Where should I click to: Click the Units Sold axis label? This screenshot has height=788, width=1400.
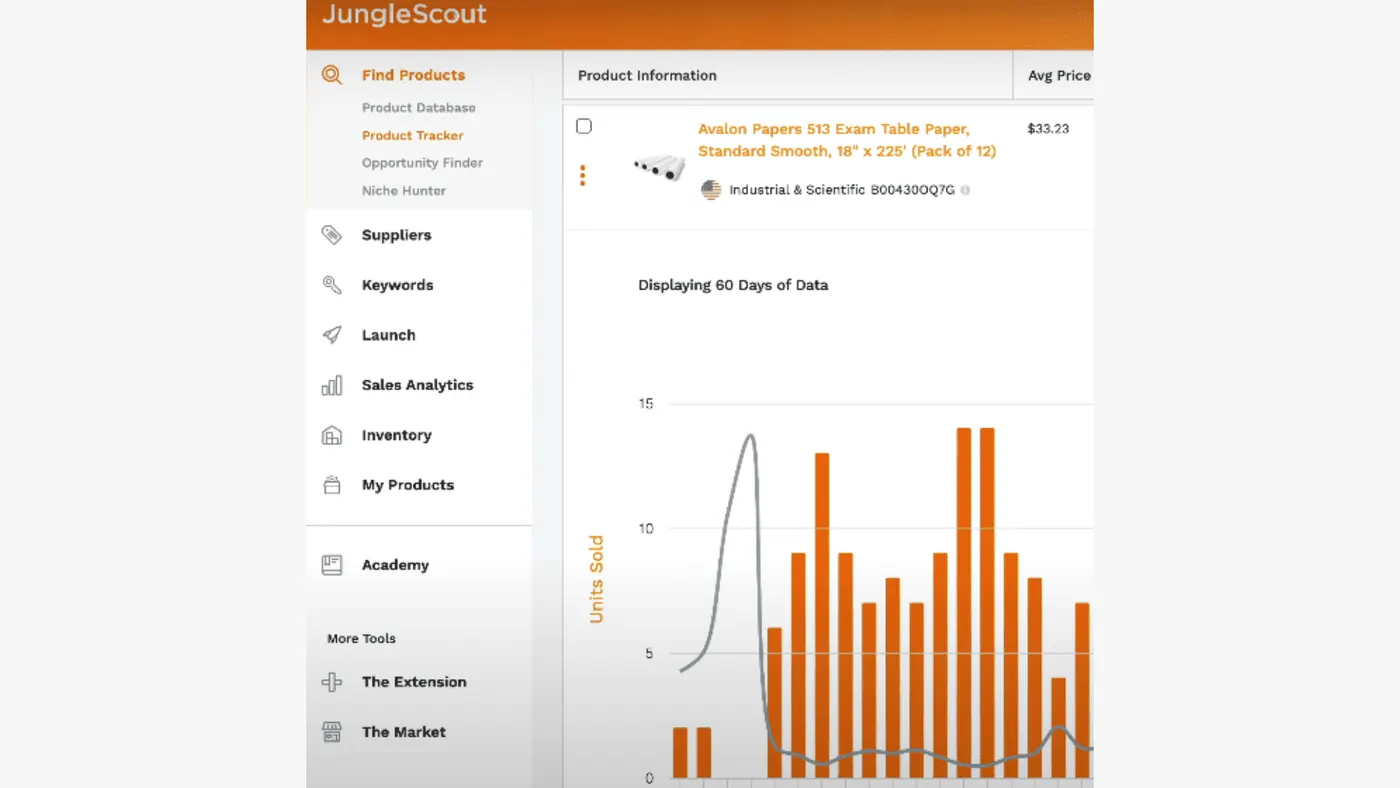[x=597, y=579]
